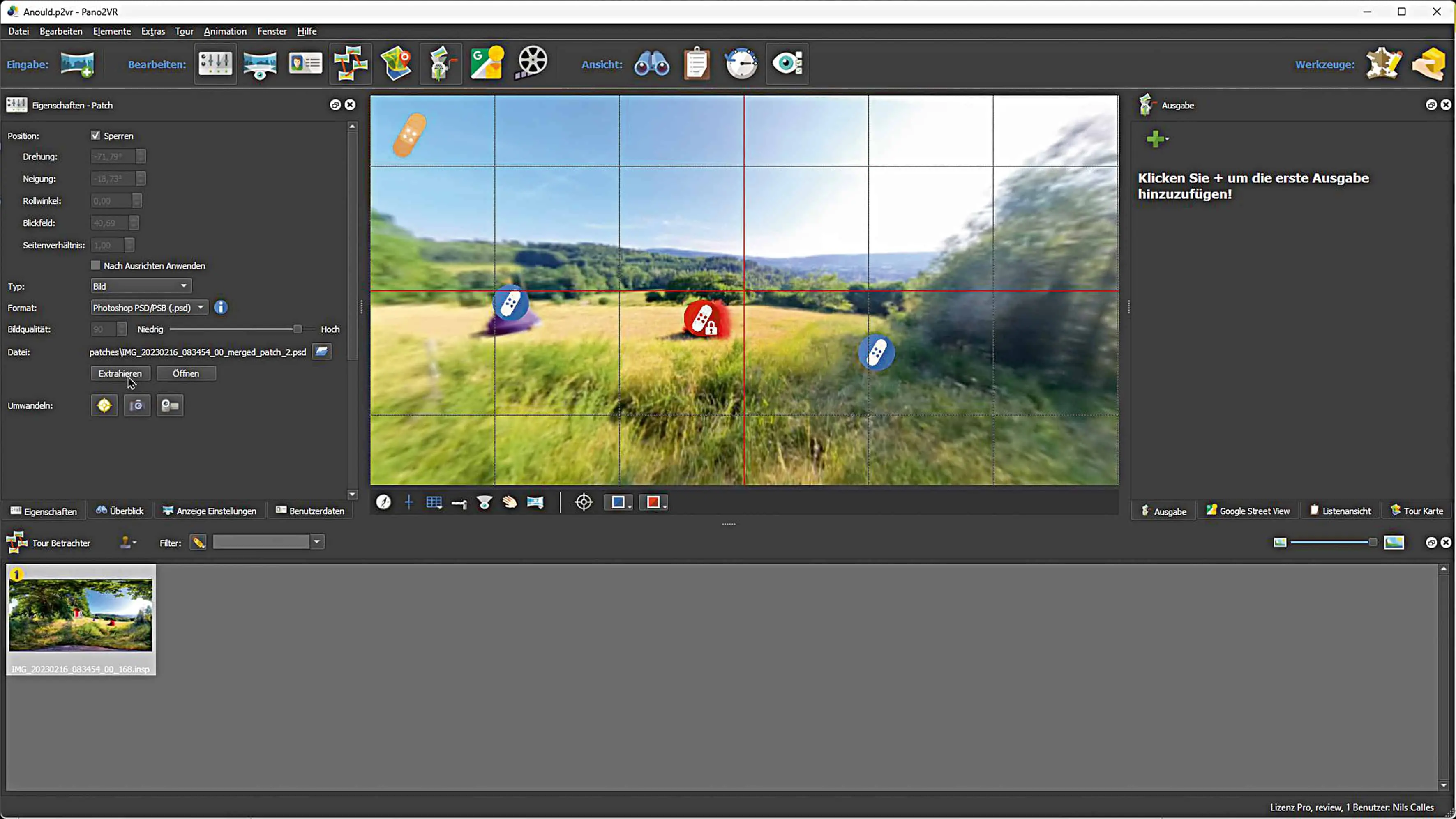1456x819 pixels.
Task: Click the folder icon next to Datei path
Action: pos(322,351)
